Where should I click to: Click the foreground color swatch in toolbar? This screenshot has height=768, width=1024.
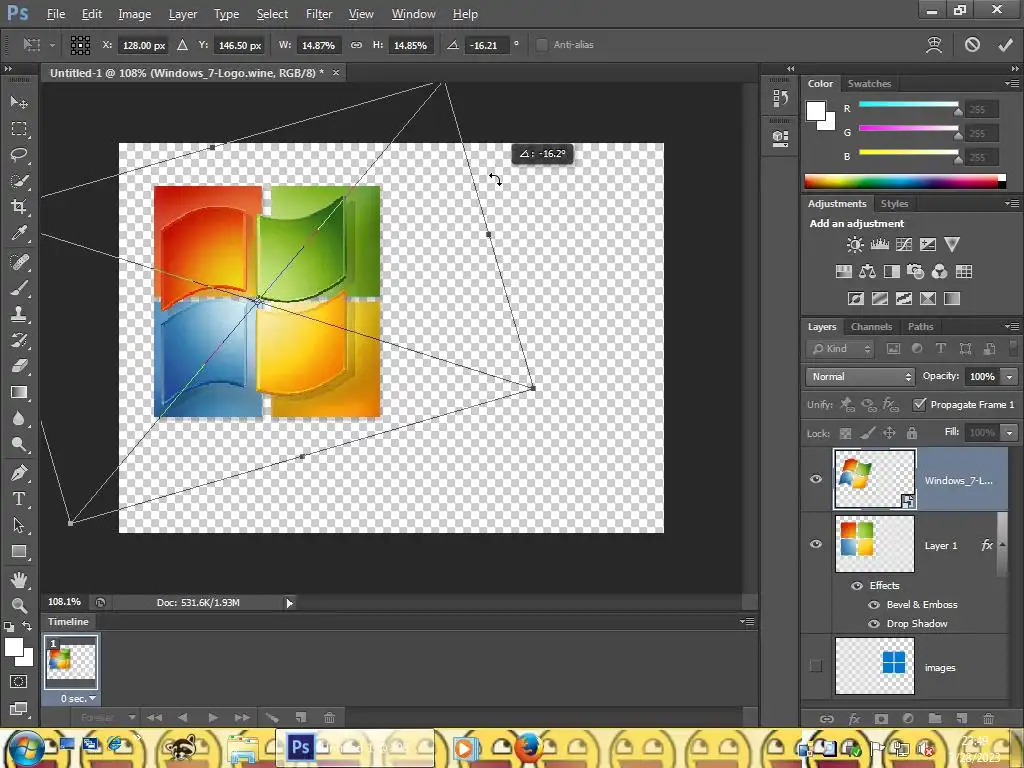[x=14, y=647]
